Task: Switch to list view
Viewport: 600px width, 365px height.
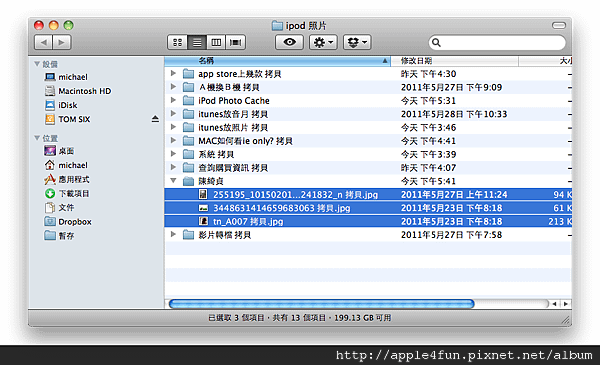Action: (197, 42)
